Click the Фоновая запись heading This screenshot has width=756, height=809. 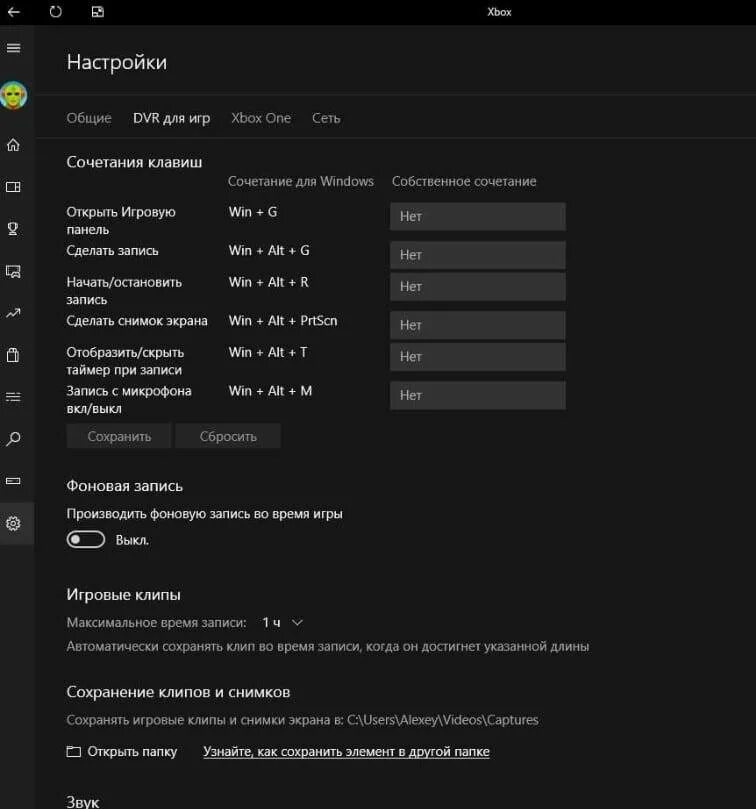point(124,486)
